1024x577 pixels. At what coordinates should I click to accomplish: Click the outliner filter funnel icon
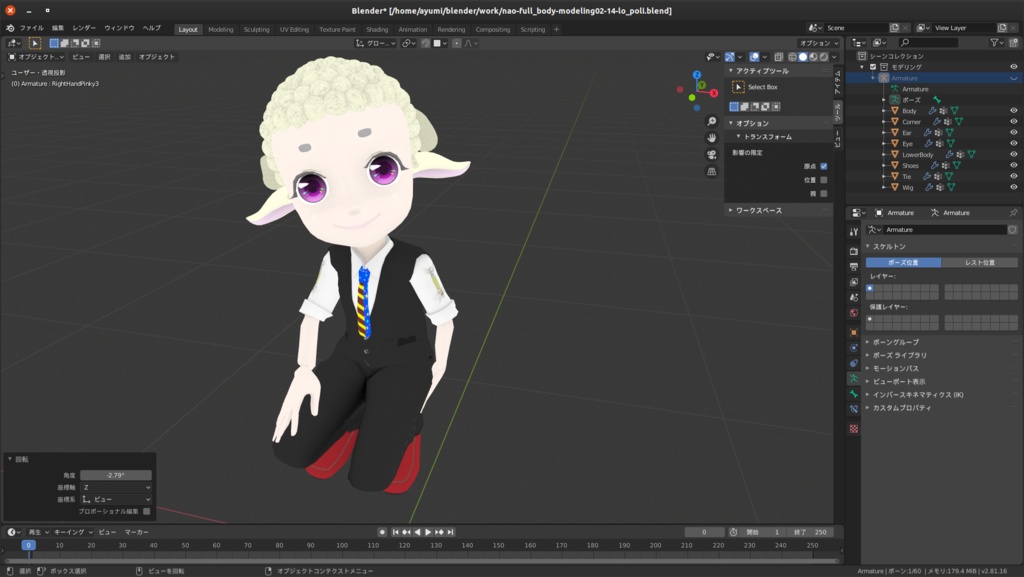[x=994, y=44]
